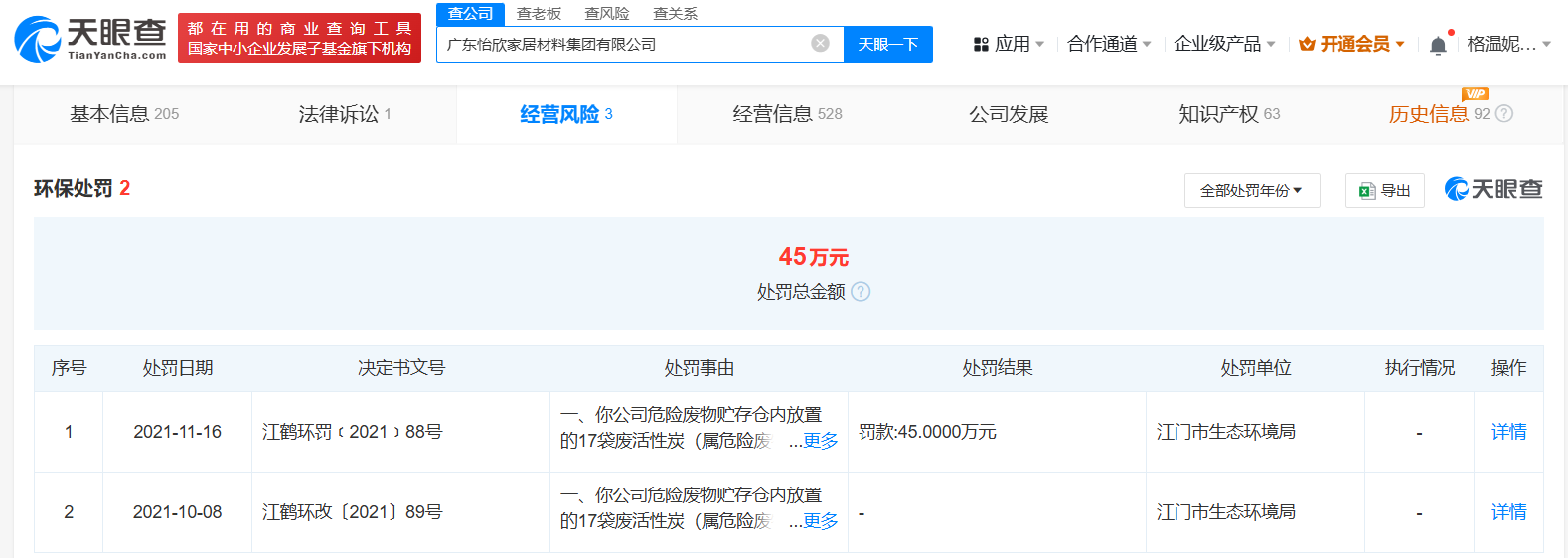This screenshot has width=1568, height=558.
Task: Open the notification bell
Action: click(1438, 45)
